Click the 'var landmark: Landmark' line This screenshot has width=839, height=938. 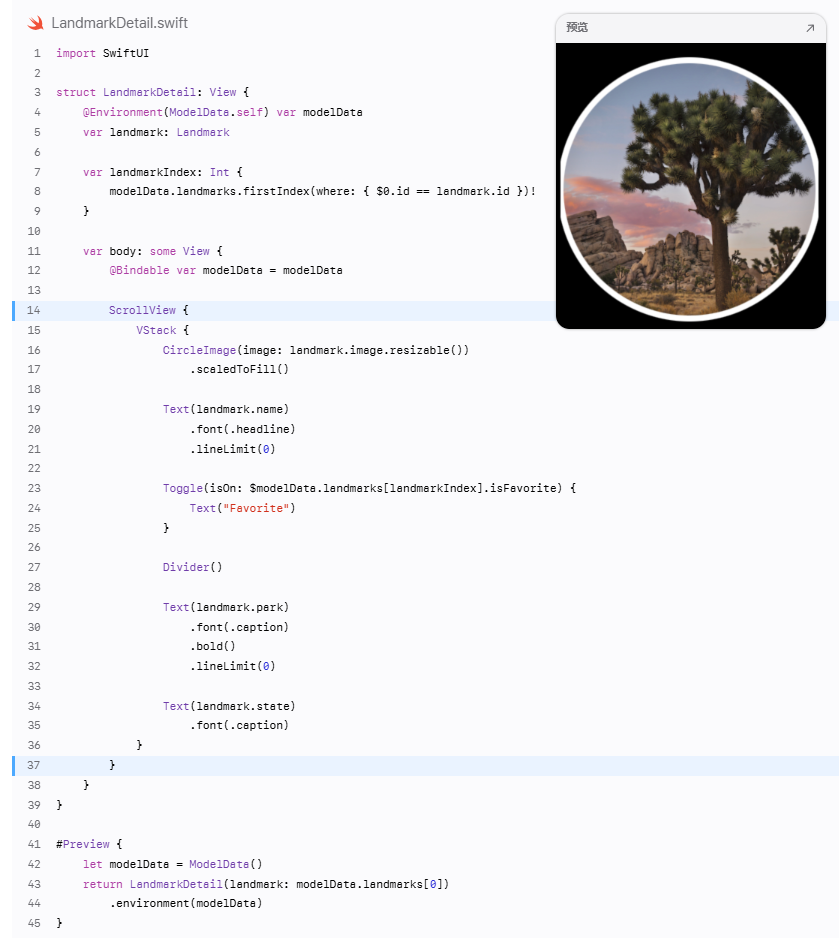point(156,132)
